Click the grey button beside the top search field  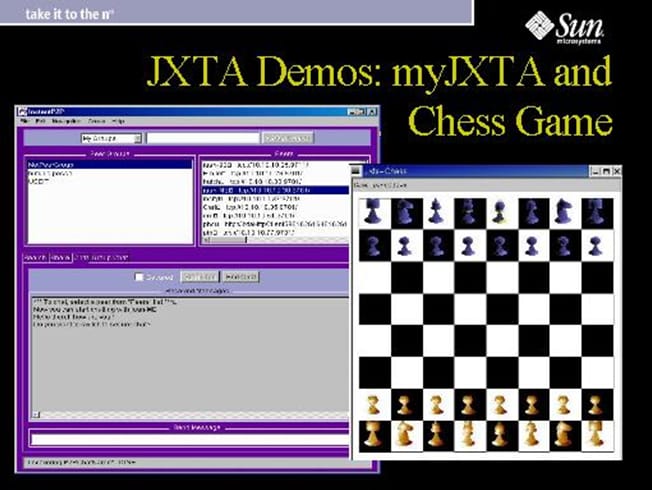tap(287, 138)
